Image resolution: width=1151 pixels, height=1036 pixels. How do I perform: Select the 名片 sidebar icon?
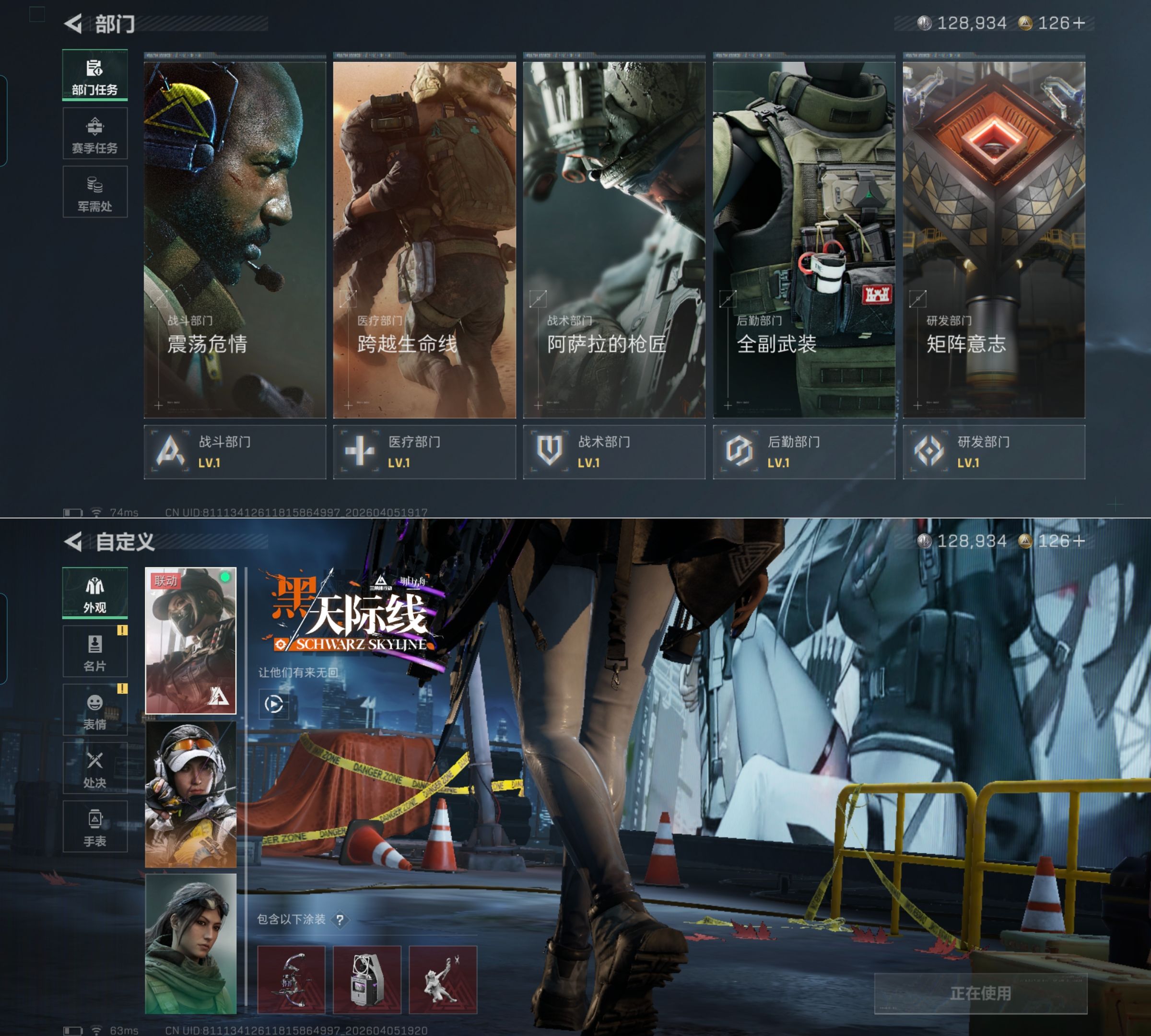pos(94,652)
